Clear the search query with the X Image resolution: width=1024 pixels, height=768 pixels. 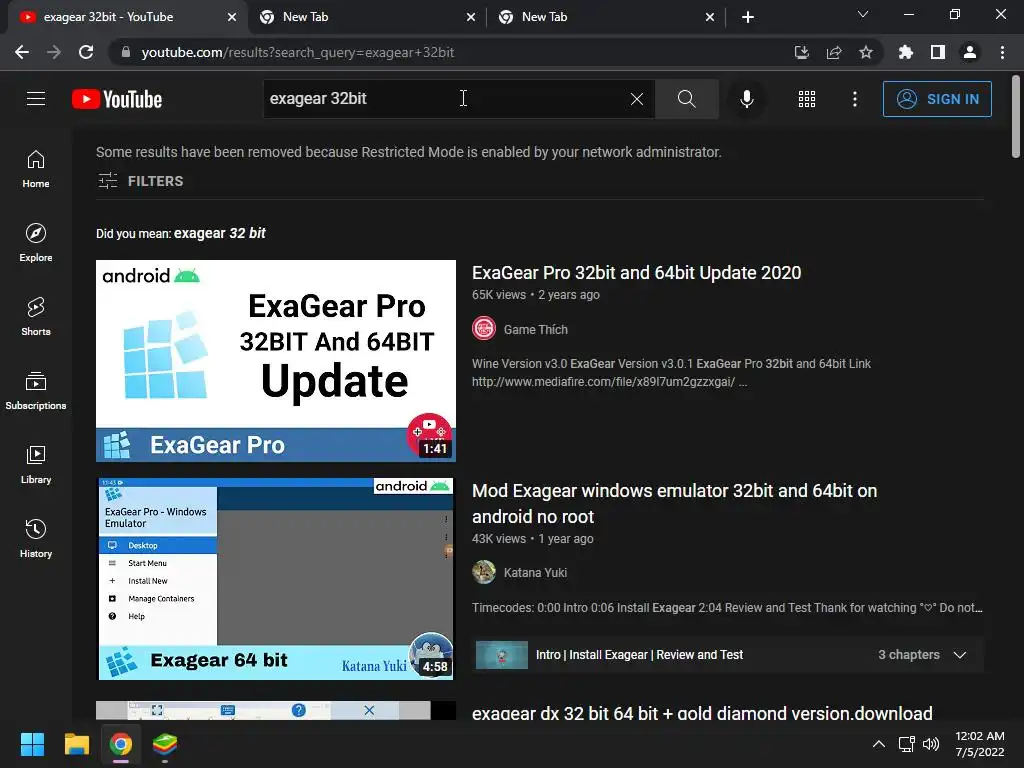click(x=637, y=99)
